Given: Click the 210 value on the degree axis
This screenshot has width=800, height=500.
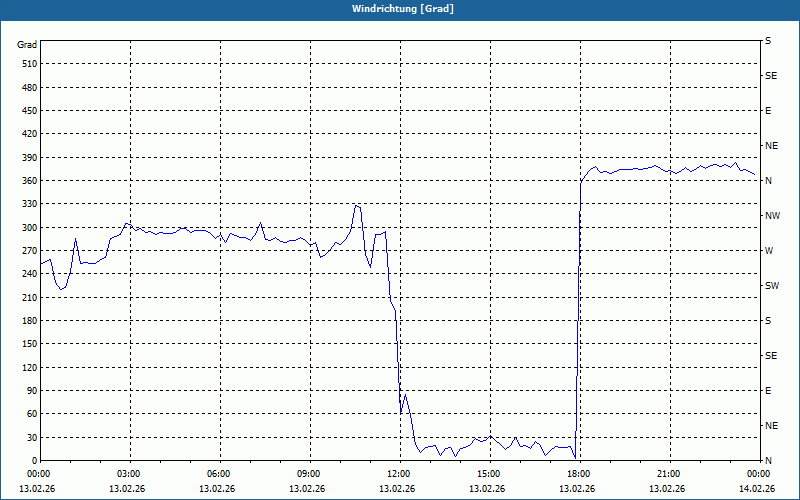Looking at the screenshot, I should 29,297.
